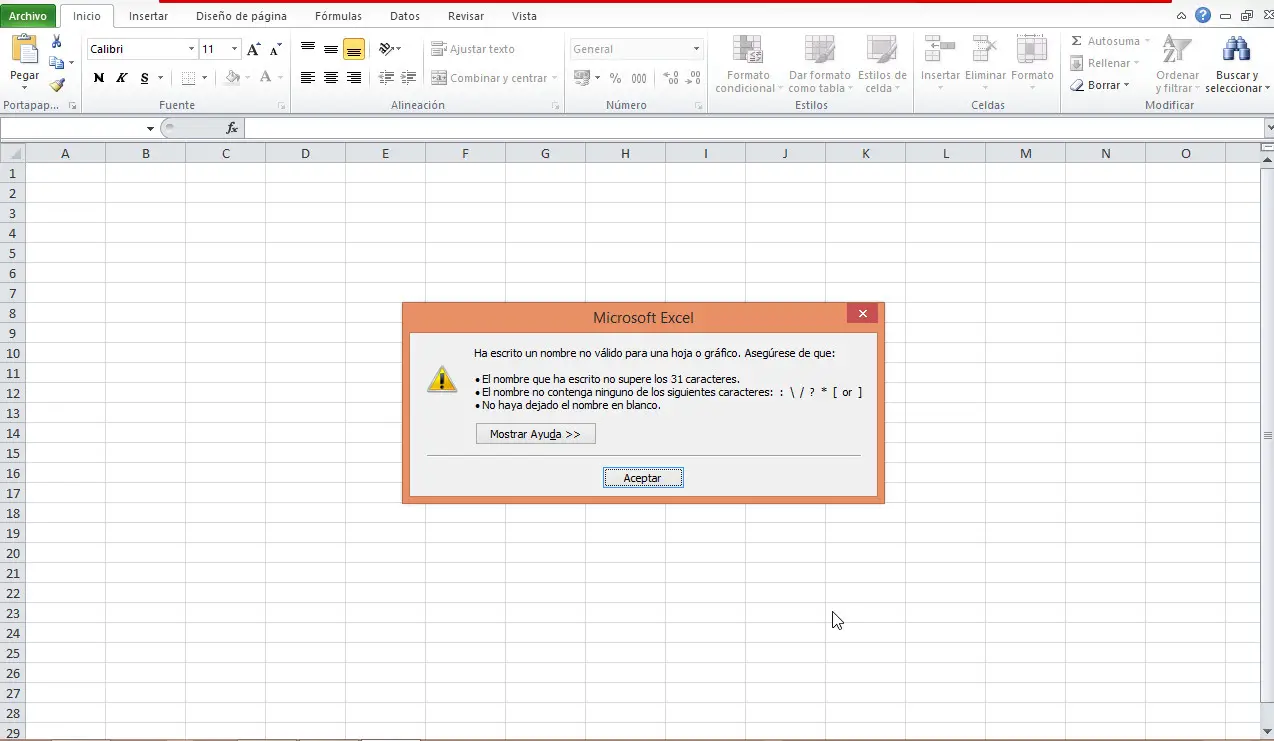The width and height of the screenshot is (1274, 741).
Task: Open the borders dropdown arrow
Action: pos(204,78)
